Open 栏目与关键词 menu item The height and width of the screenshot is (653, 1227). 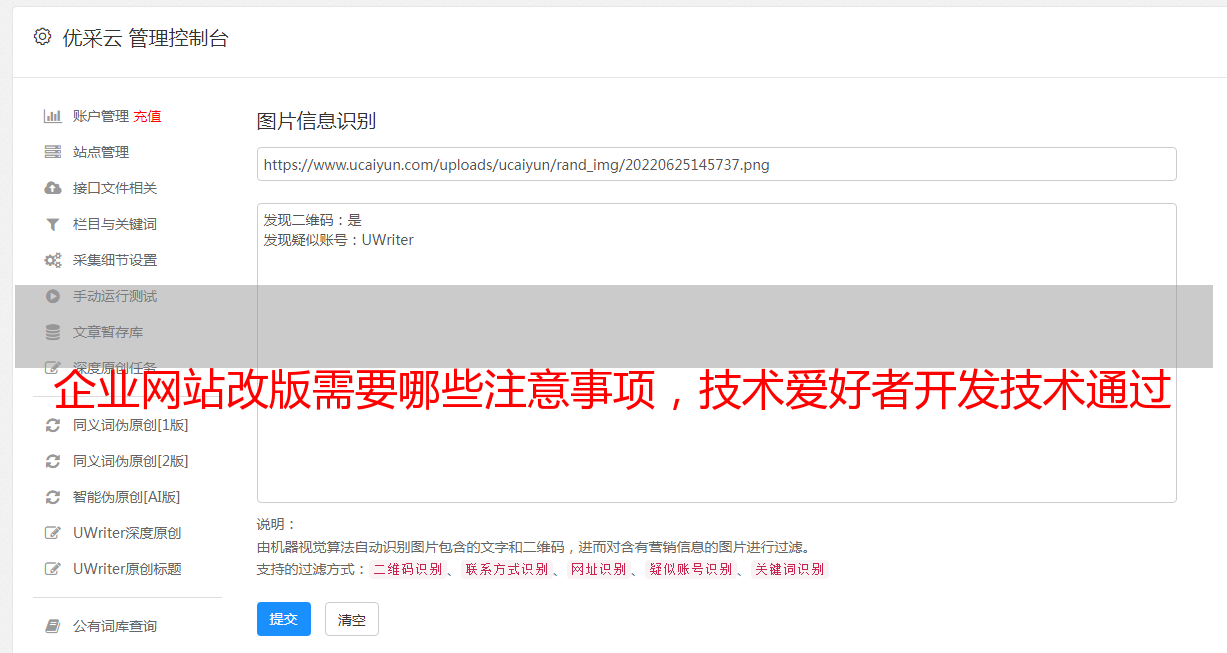(x=115, y=224)
